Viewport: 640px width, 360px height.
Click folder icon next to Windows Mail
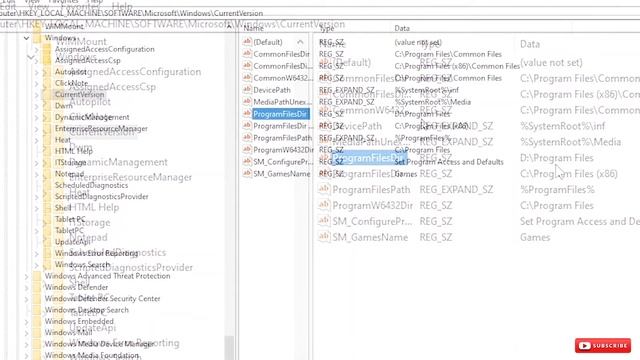click(37, 333)
